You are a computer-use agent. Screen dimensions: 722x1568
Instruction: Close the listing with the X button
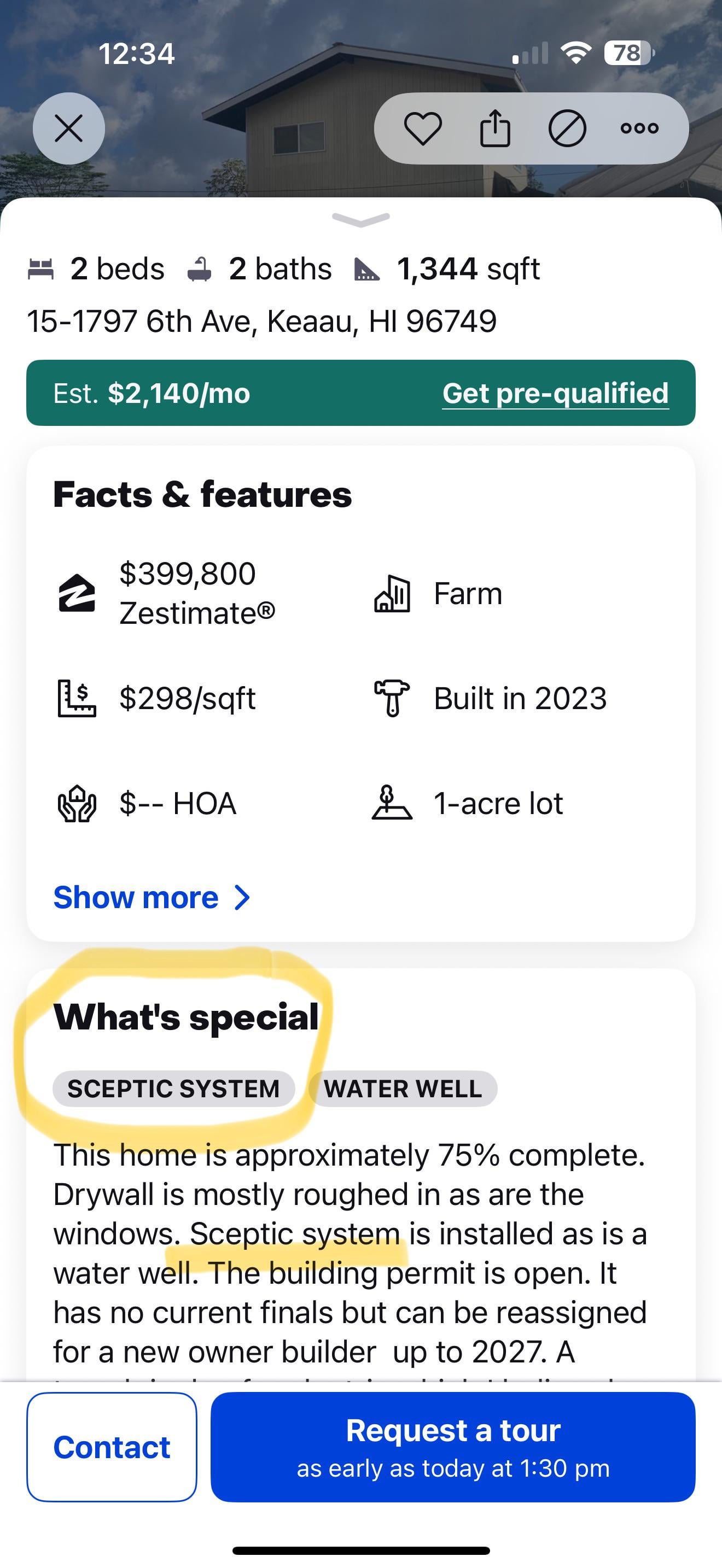point(69,128)
